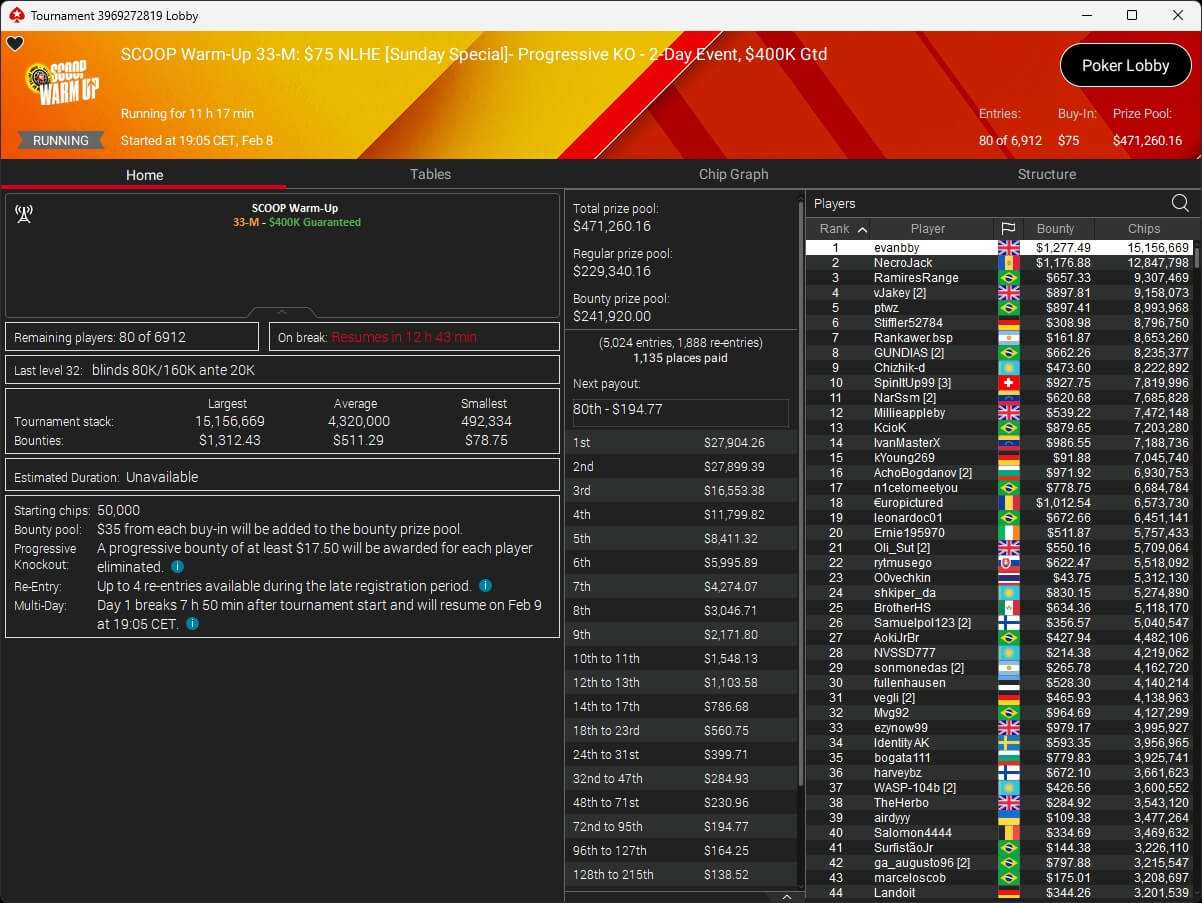Click the broadcast antenna icon
The image size is (1202, 903).
pos(24,214)
